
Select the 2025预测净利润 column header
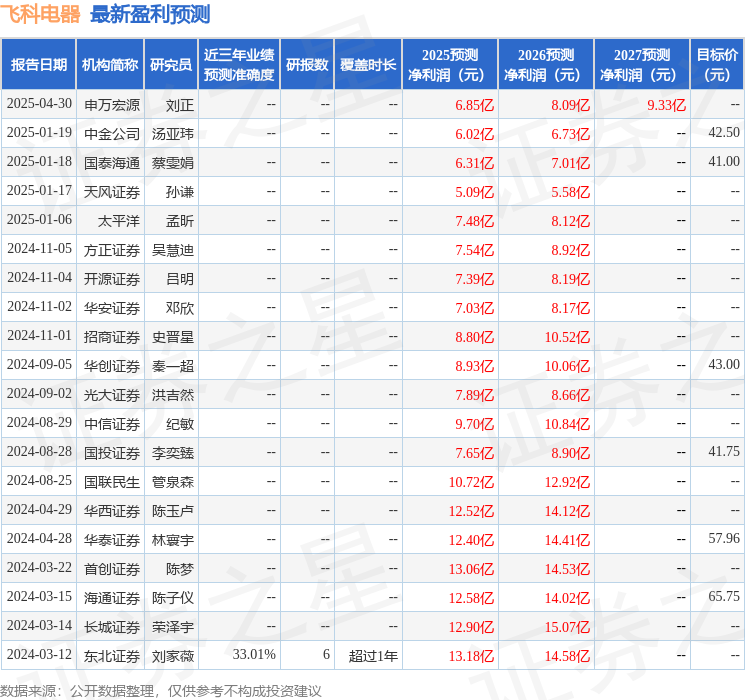coord(450,65)
